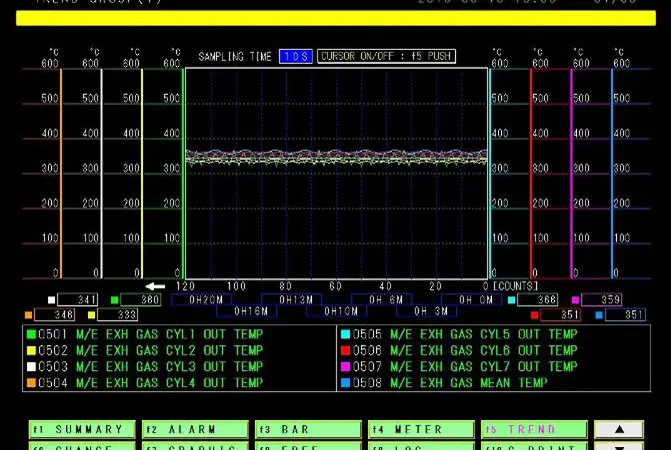The width and height of the screenshot is (671, 450).
Task: Click the 60 count label on x-axis
Action: [336, 286]
